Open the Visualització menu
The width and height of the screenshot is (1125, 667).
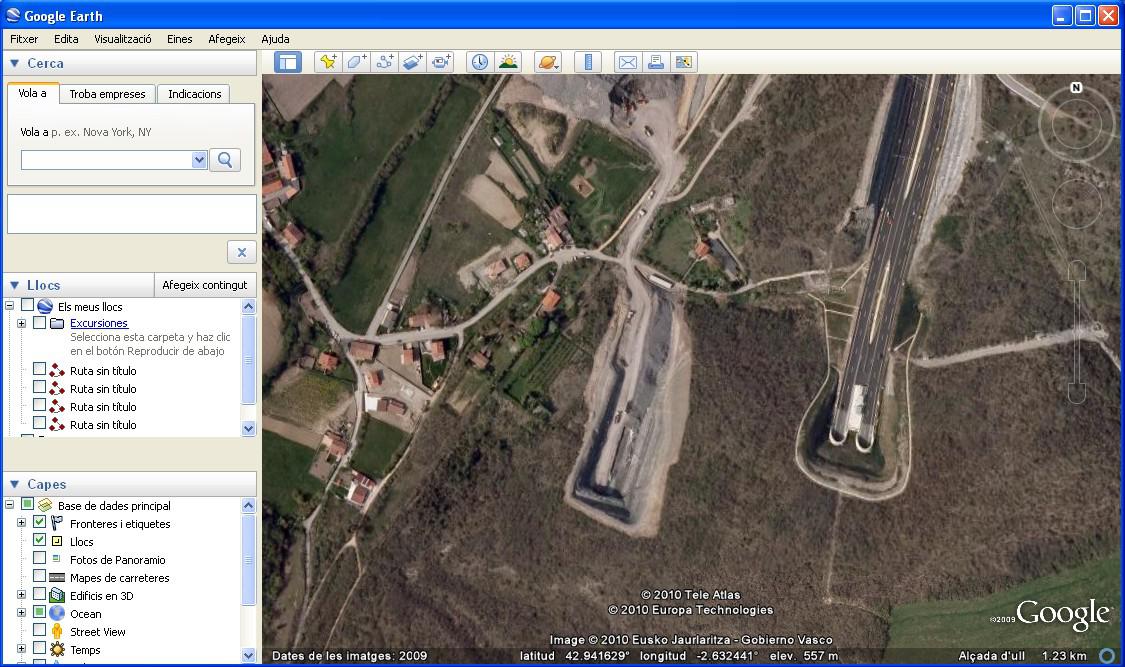(x=122, y=39)
